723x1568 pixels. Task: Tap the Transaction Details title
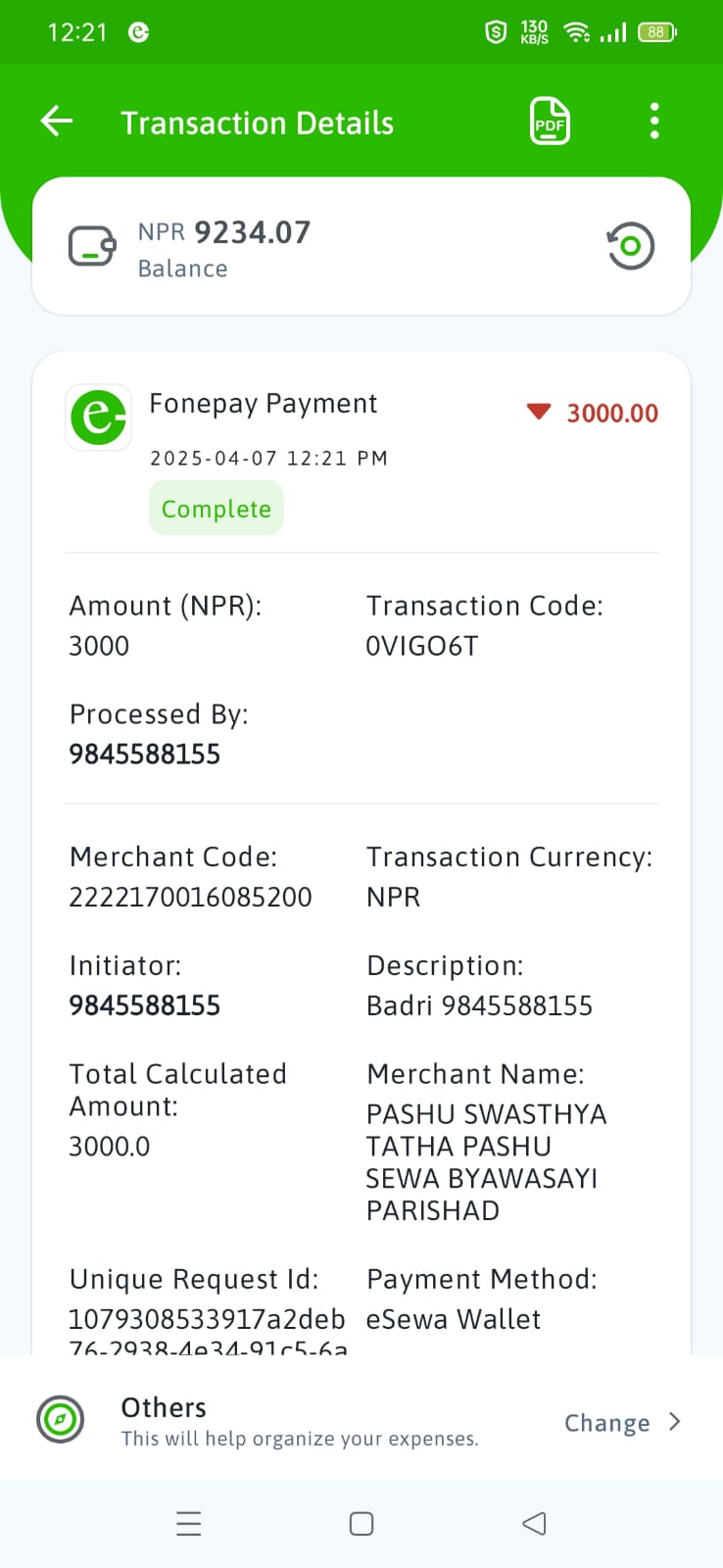point(258,123)
